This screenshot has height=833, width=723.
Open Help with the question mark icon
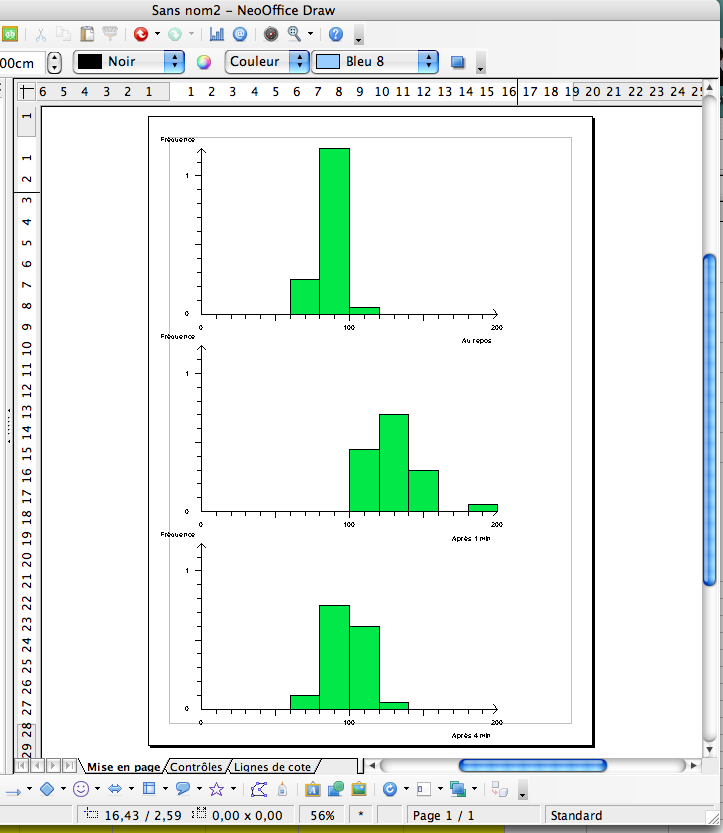(x=337, y=34)
